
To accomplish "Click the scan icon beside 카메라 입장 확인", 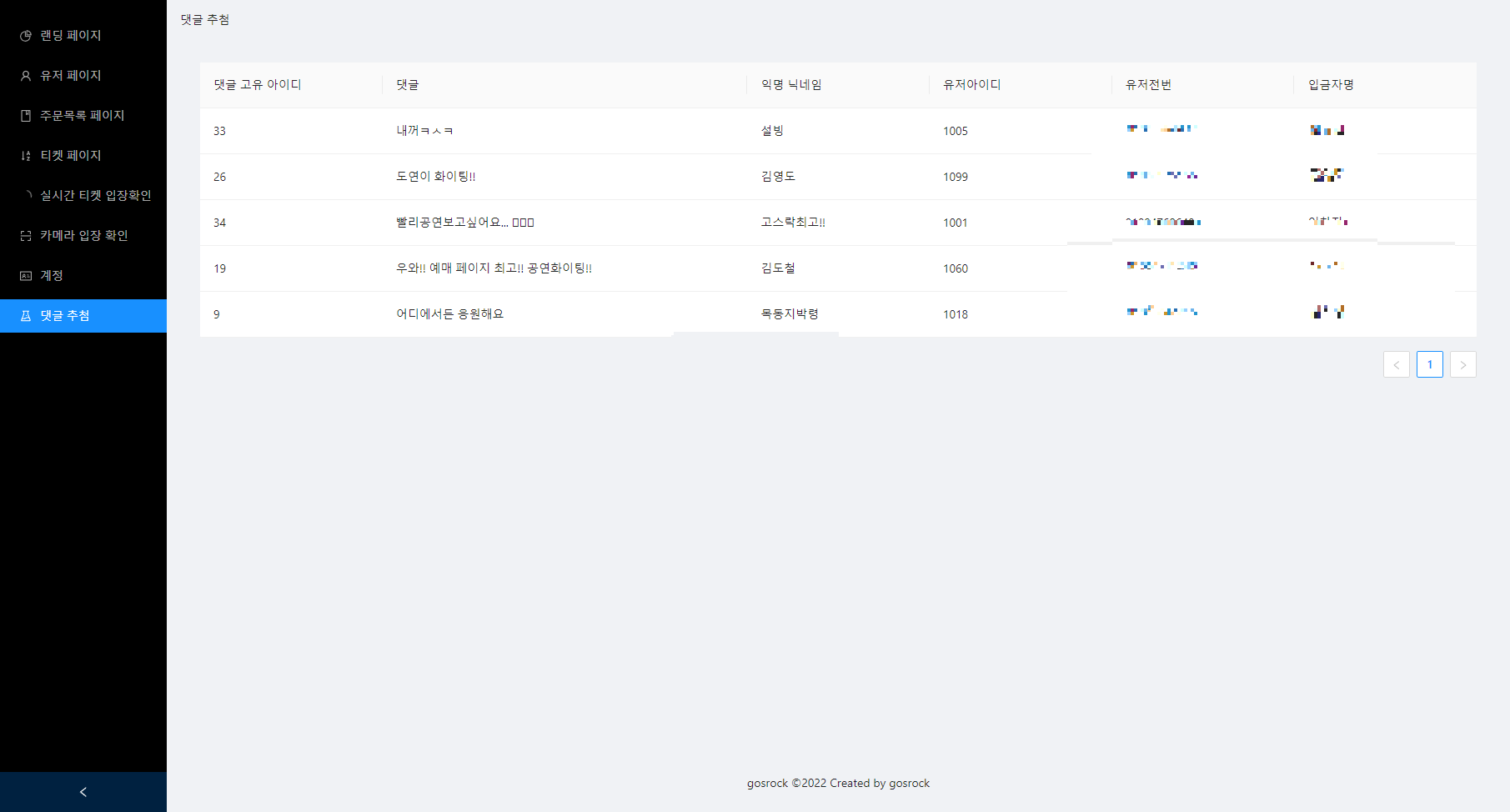I will click(x=26, y=236).
